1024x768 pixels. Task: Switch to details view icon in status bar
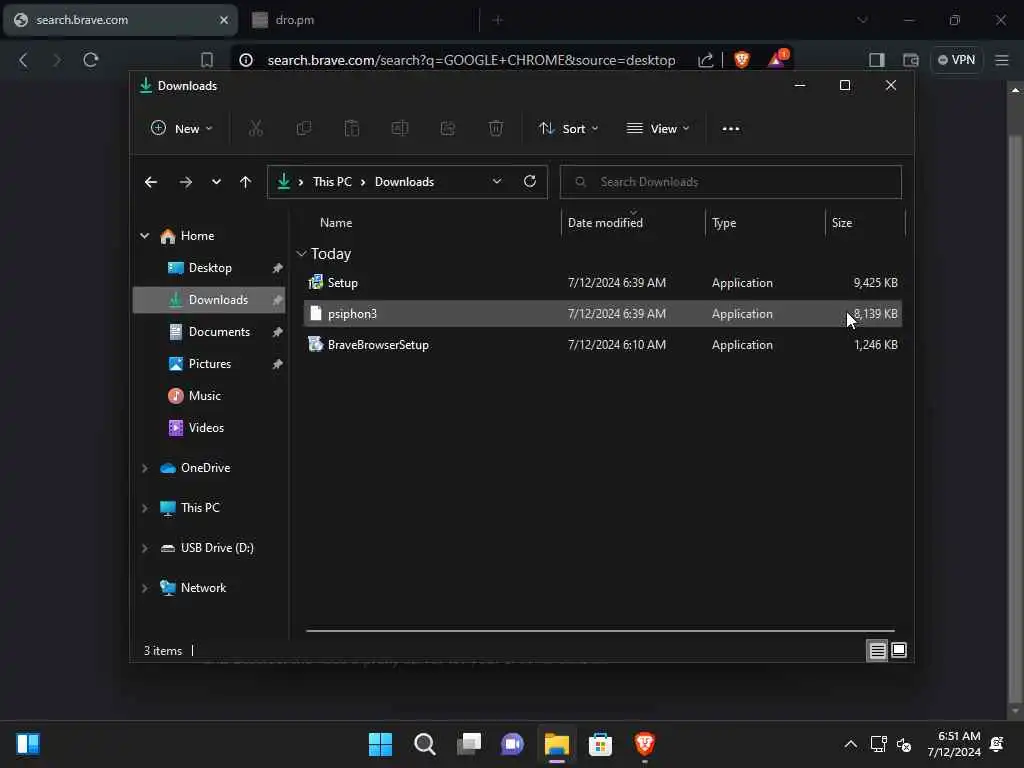pyautogui.click(x=877, y=650)
